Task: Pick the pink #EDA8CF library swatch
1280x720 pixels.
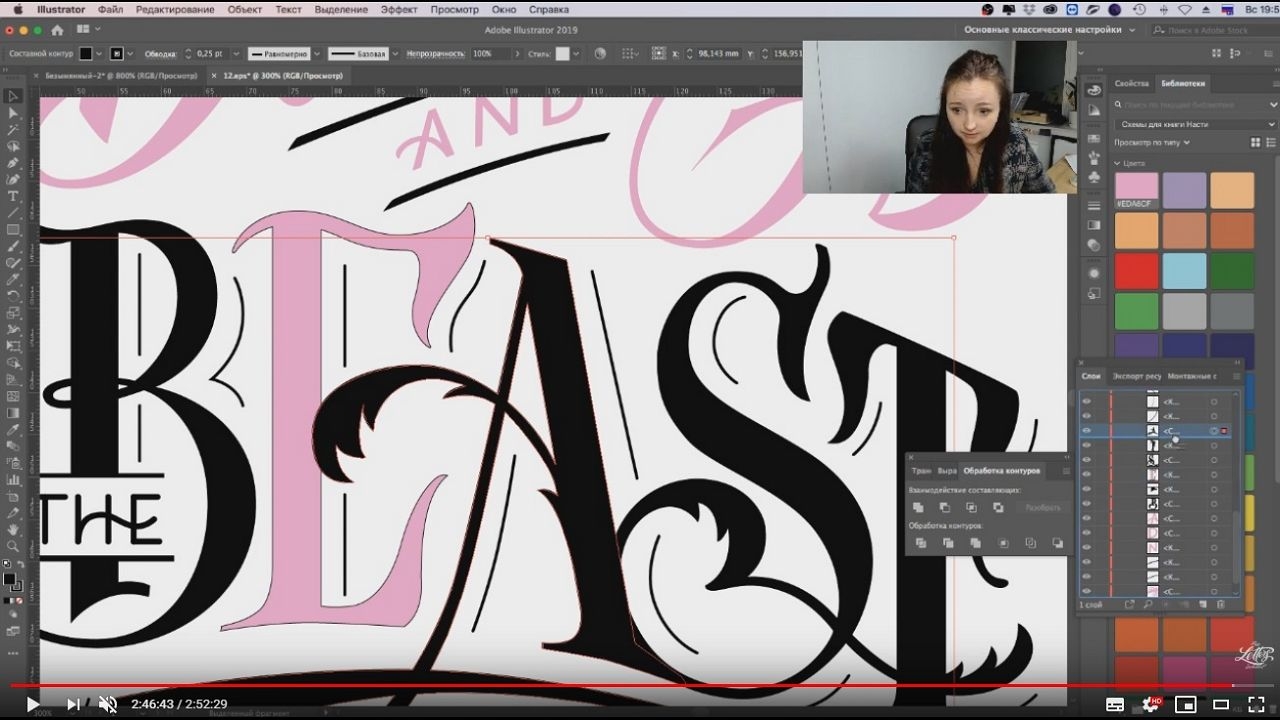Action: (x=1136, y=190)
